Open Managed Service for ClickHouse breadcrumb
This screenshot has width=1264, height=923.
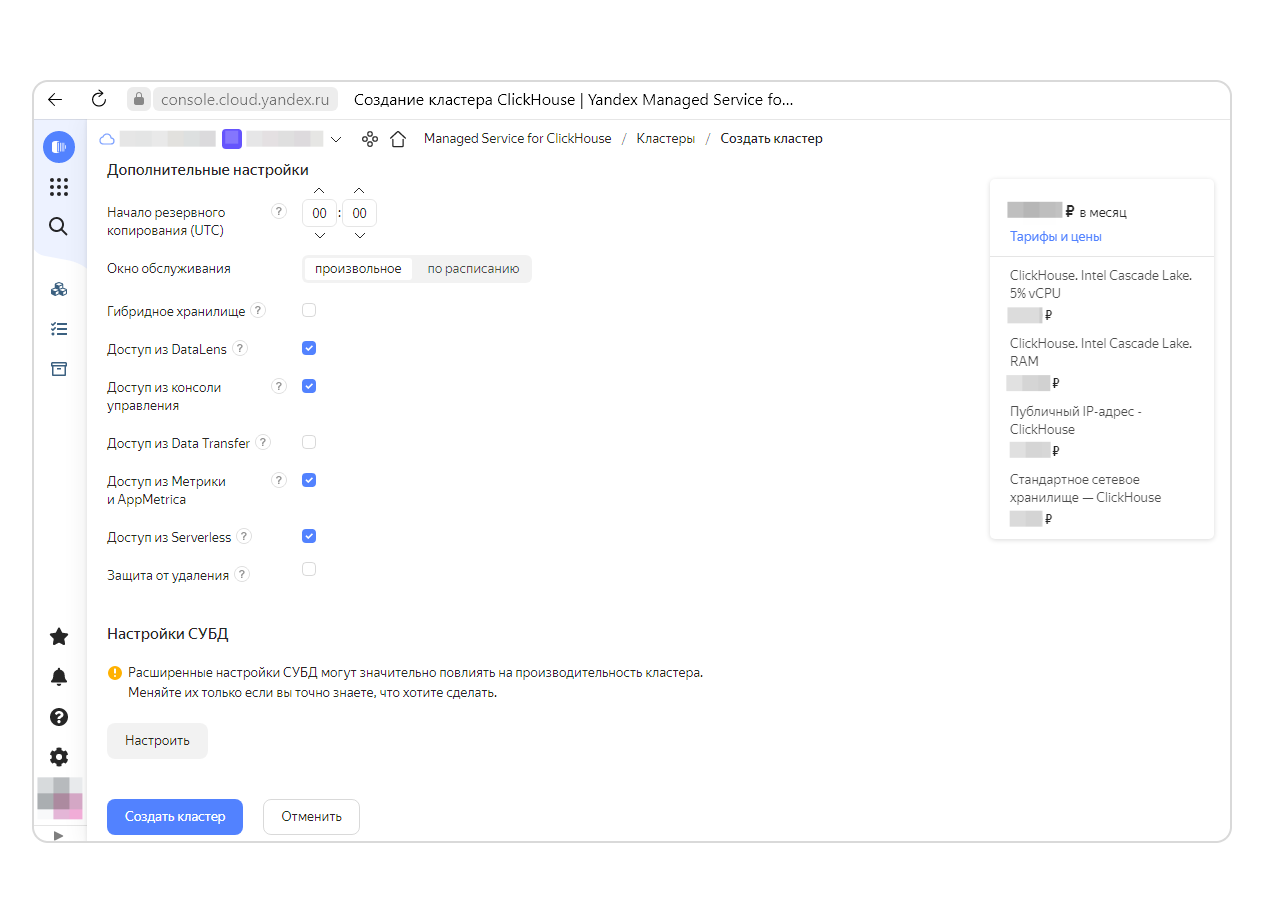point(517,139)
